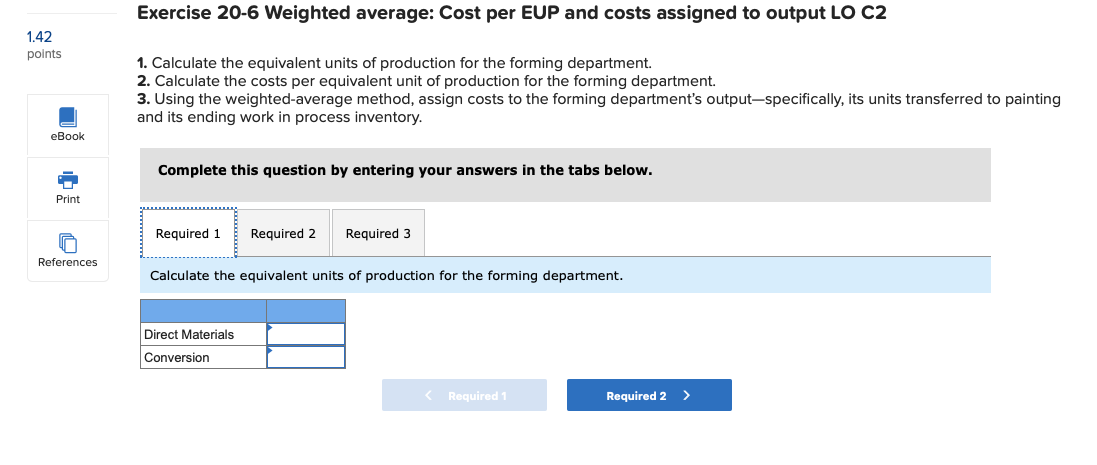
Task: Click the Conversion answer input field
Action: click(x=306, y=357)
